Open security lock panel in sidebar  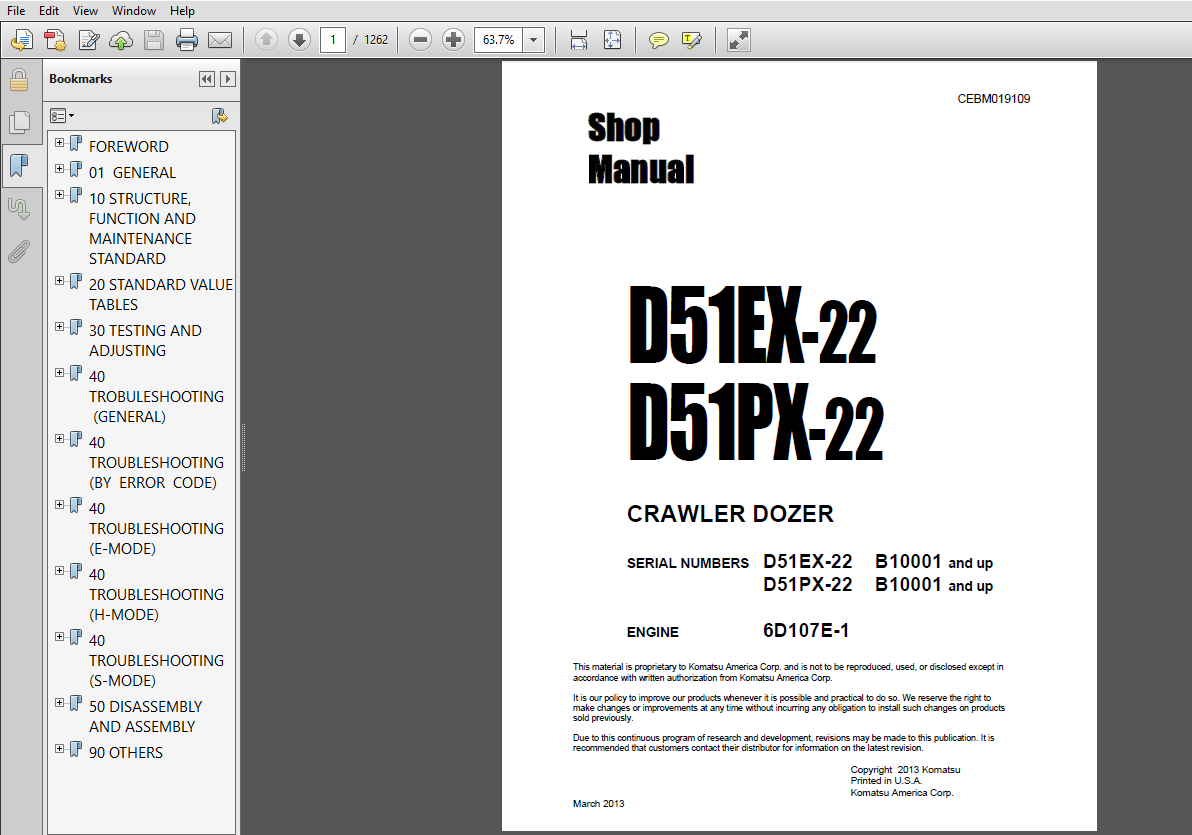coord(19,80)
